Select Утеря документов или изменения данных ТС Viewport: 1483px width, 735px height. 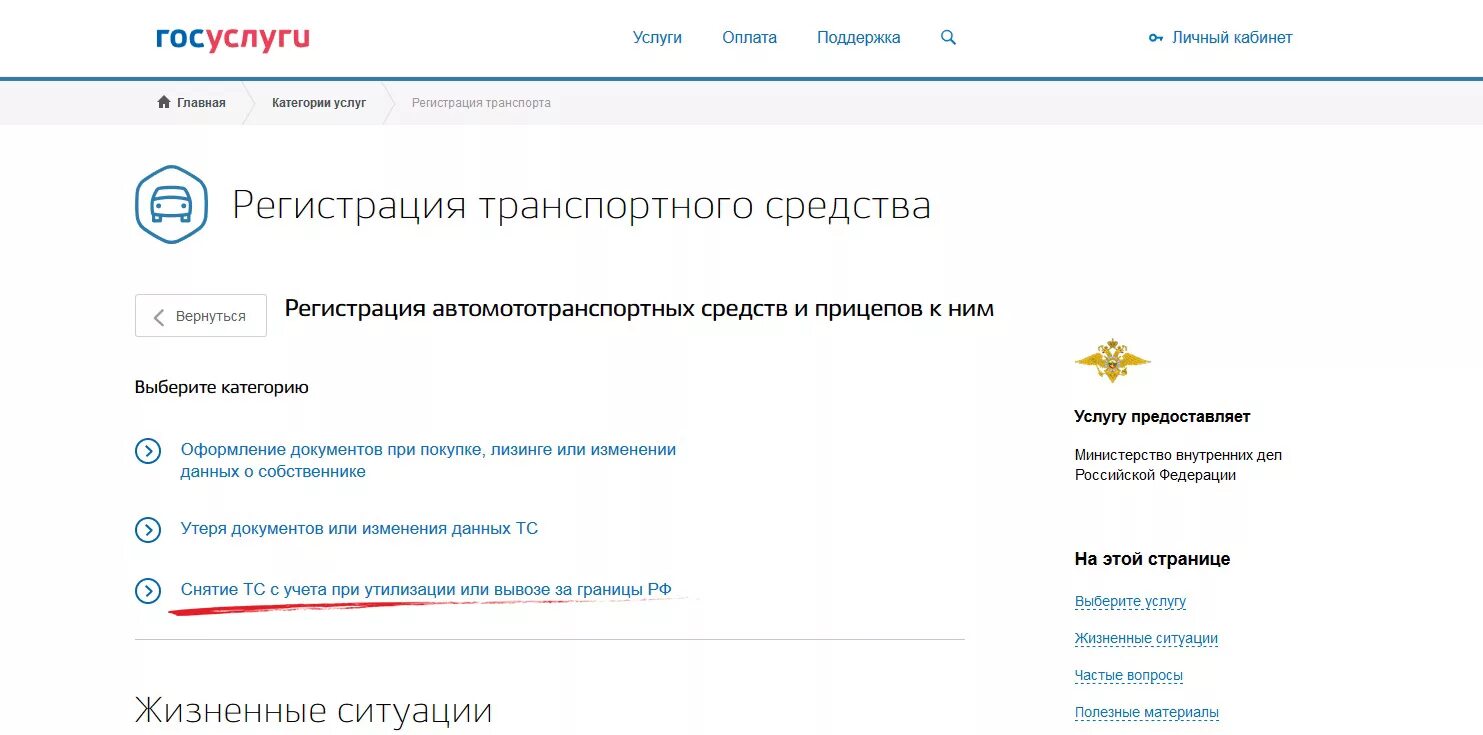(359, 528)
